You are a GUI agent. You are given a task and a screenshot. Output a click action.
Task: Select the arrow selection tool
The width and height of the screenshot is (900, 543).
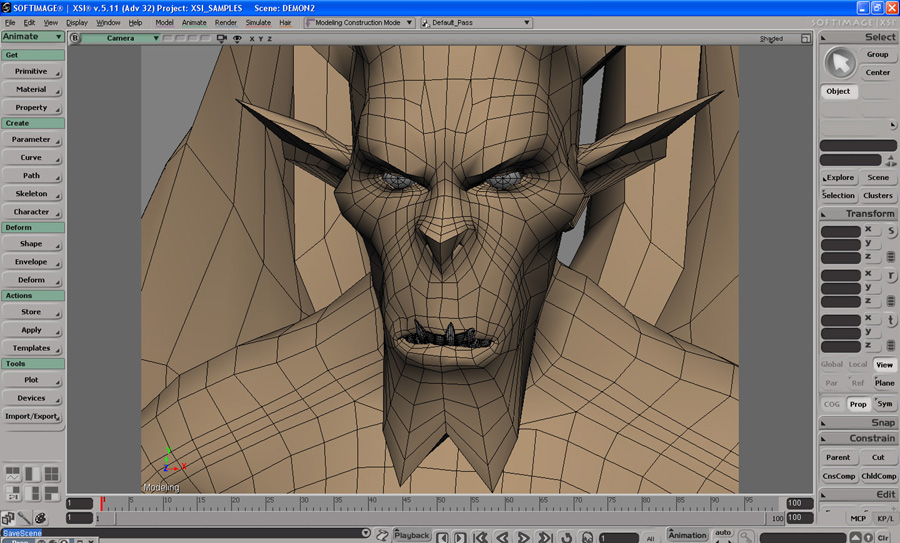[840, 63]
